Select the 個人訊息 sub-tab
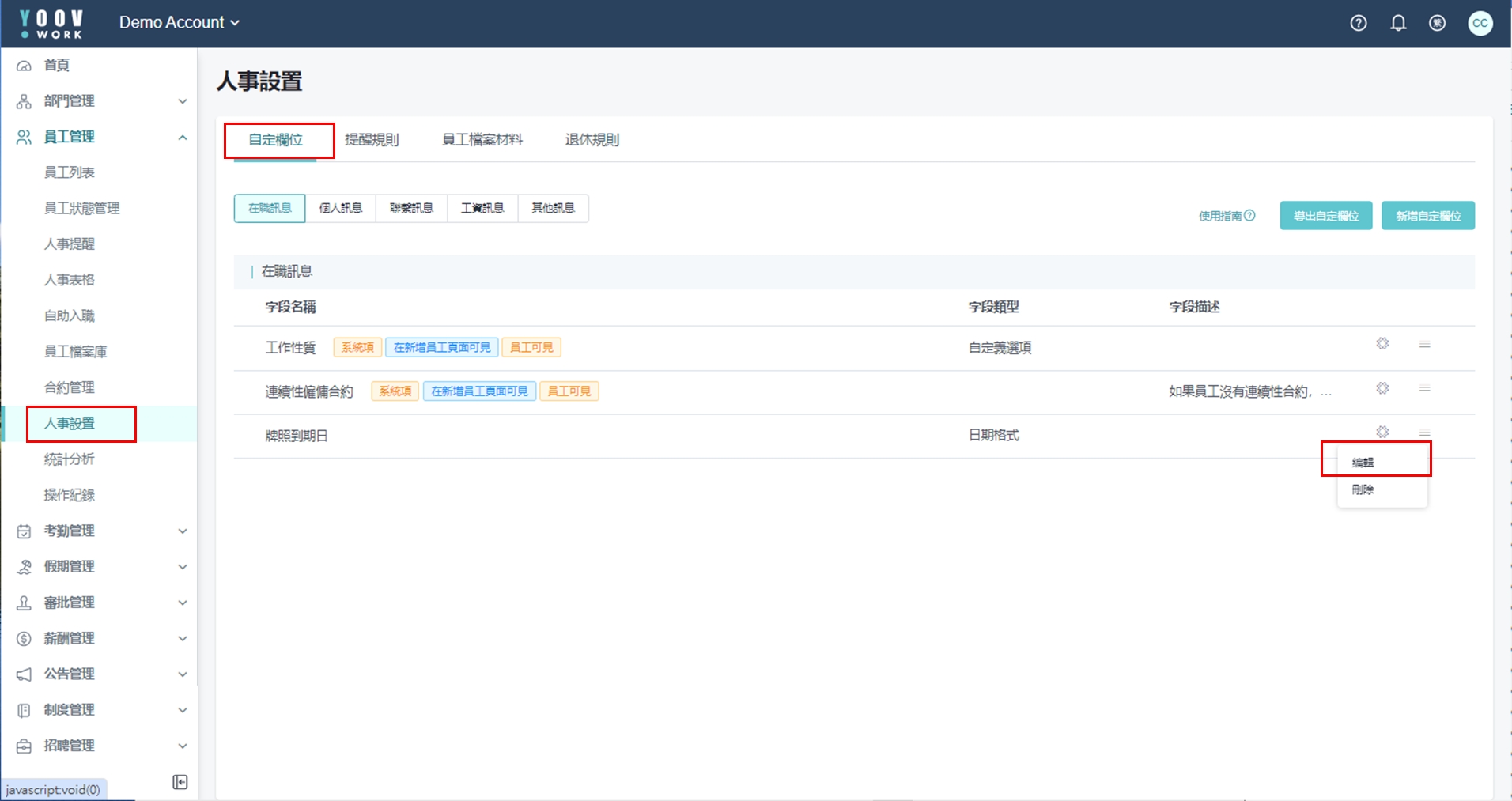Screen dimensions: 1512x801 pos(341,208)
